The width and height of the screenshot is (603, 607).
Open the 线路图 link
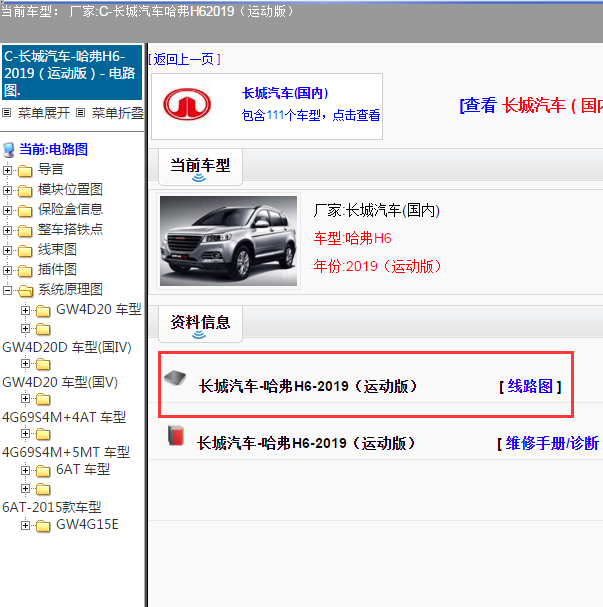tap(530, 386)
